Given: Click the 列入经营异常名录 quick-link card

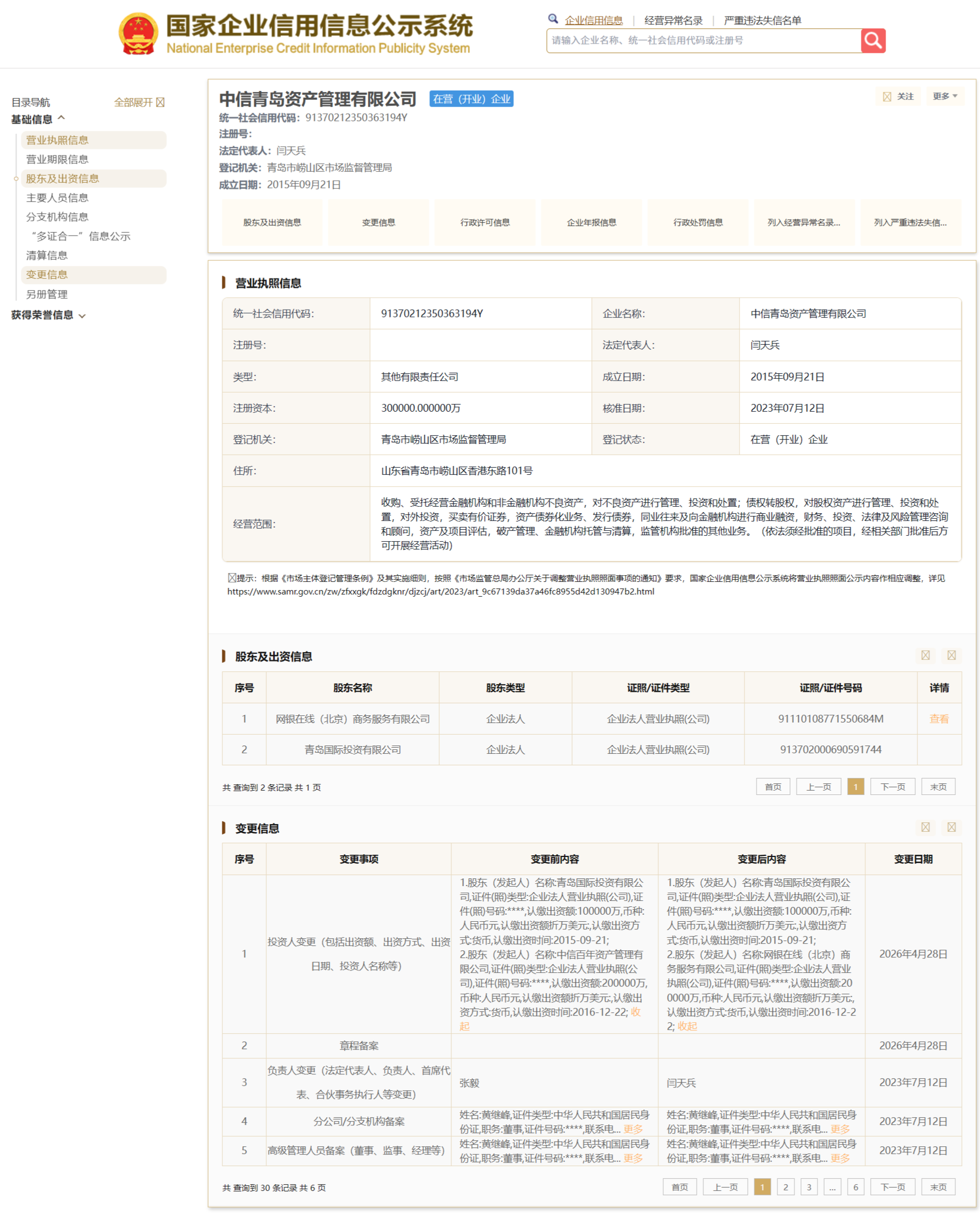Looking at the screenshot, I should (804, 222).
